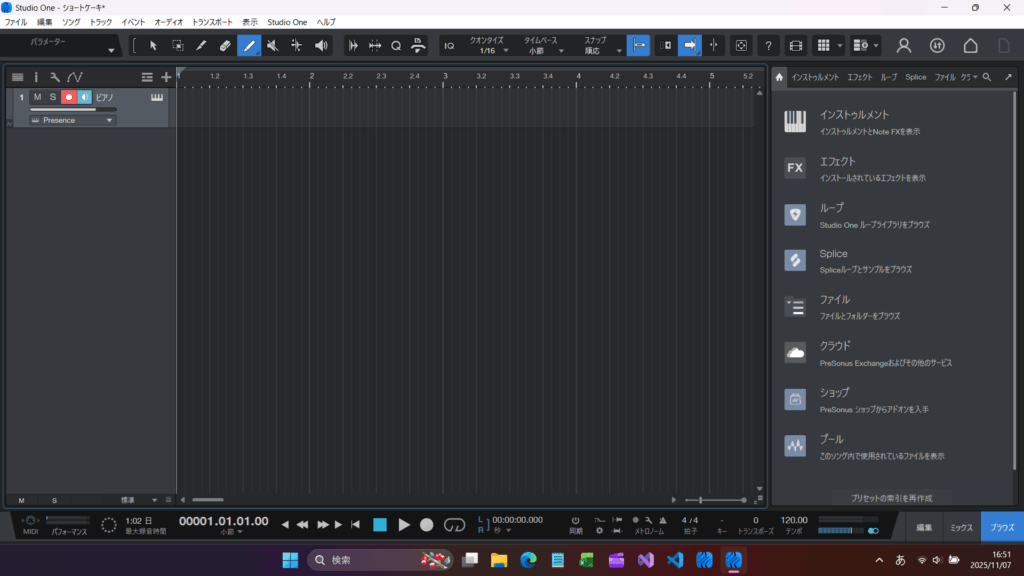Screen dimensions: 1024x576
Task: Switch to the エフェクト browser tab
Action: 859,77
